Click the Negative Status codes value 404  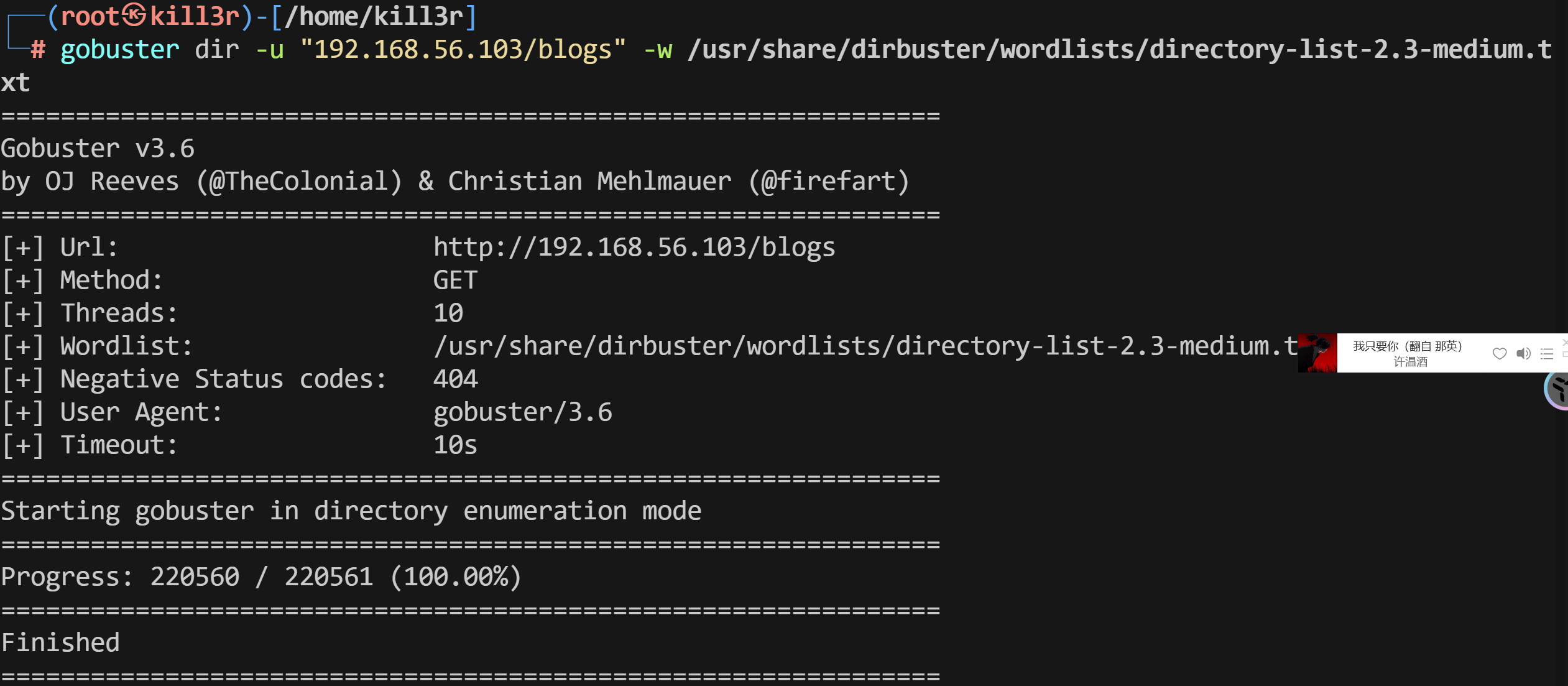point(455,379)
